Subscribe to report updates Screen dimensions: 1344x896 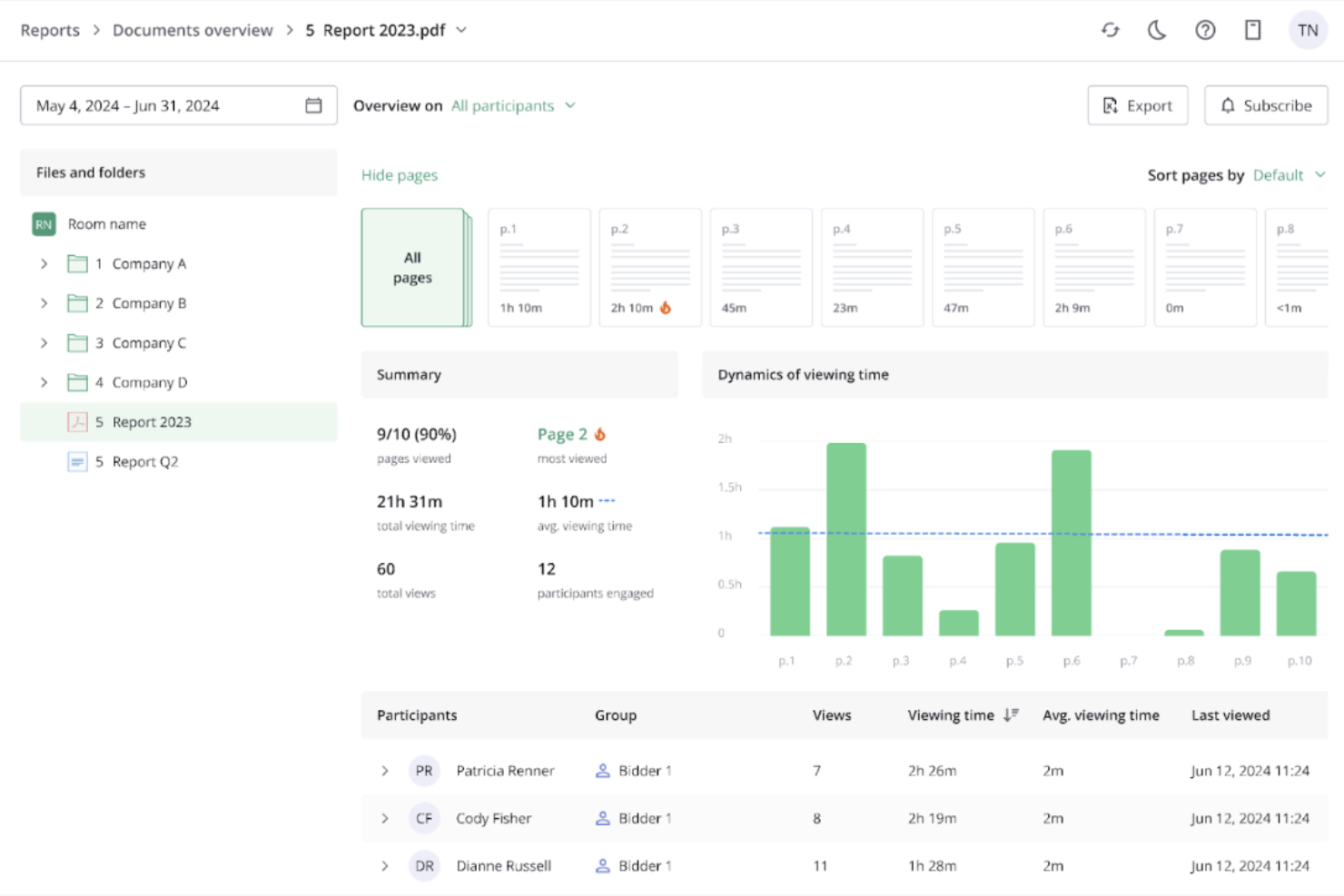[x=1265, y=105]
